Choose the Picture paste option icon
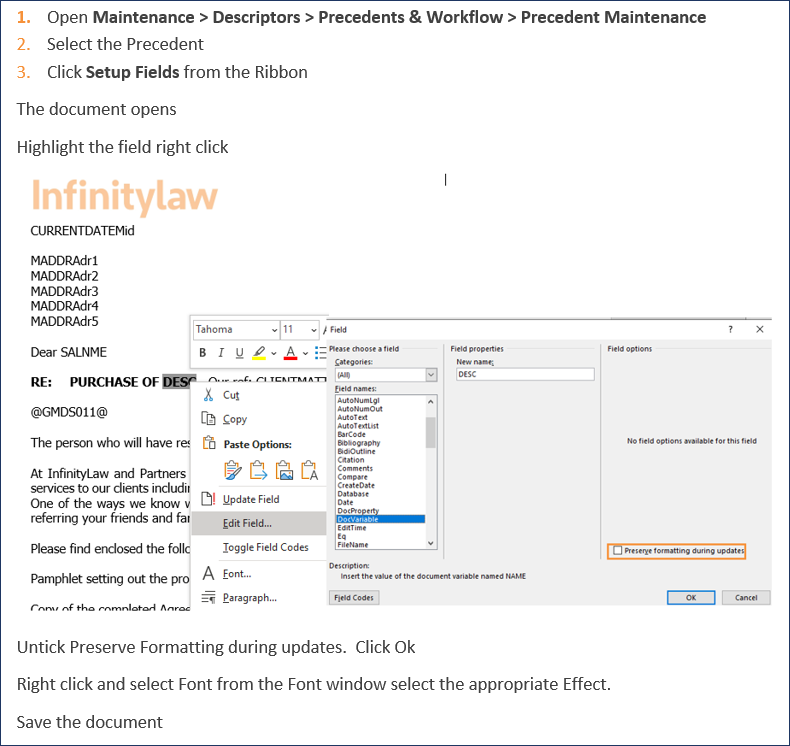This screenshot has width=790, height=746. (x=283, y=470)
